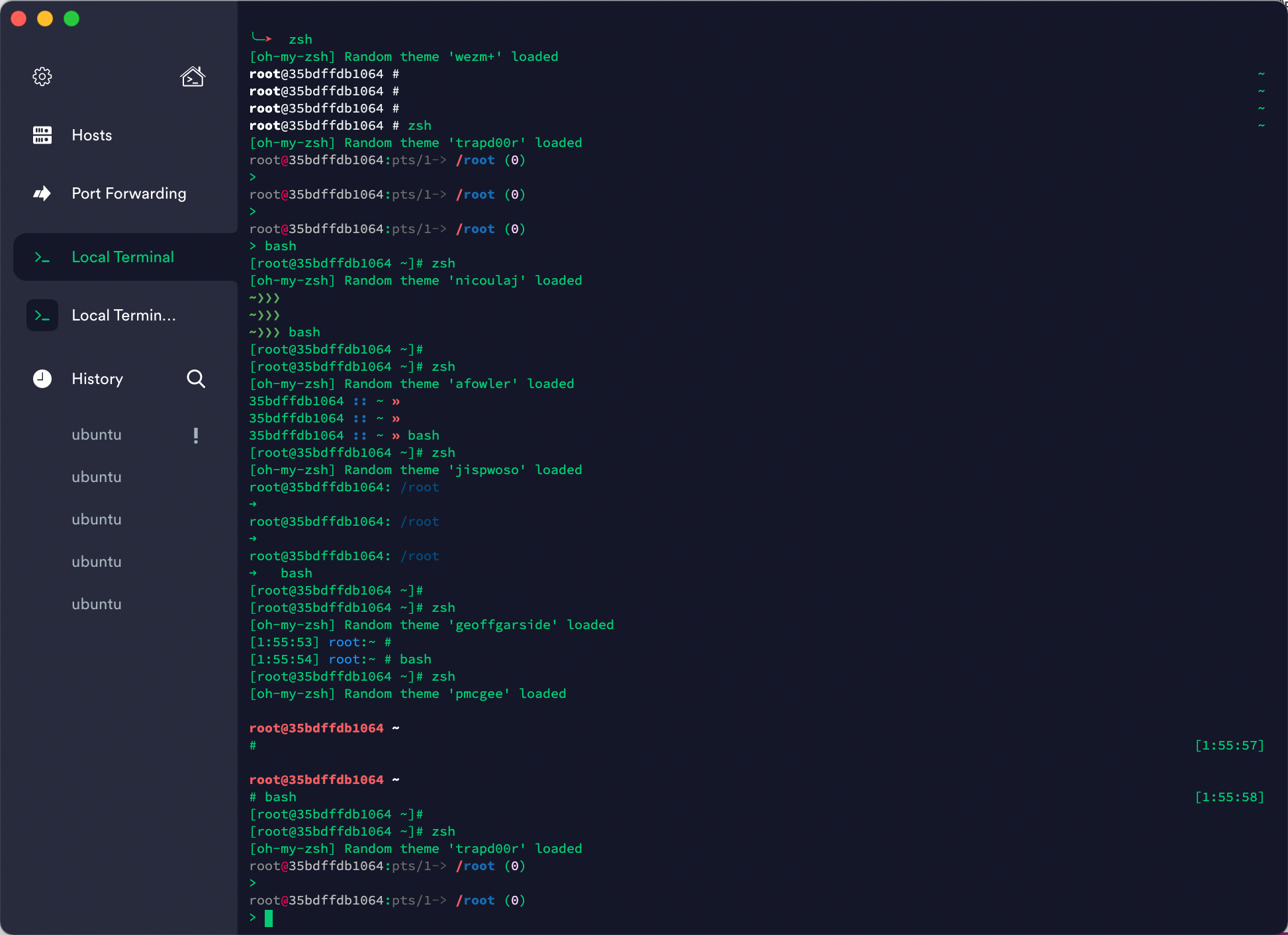Select the last ubuntu history entry
The height and width of the screenshot is (935, 1288).
click(x=96, y=604)
